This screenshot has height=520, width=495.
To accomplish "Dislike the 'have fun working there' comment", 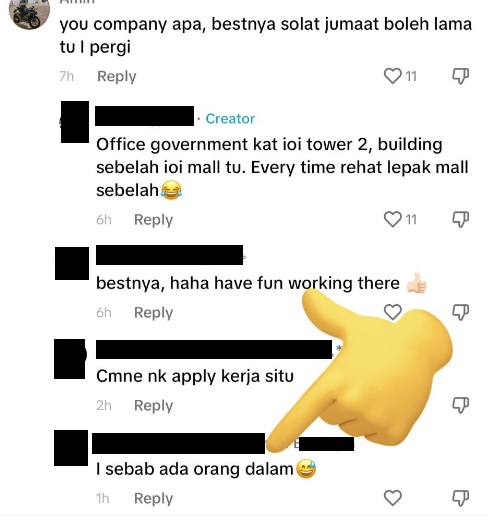I will [460, 312].
